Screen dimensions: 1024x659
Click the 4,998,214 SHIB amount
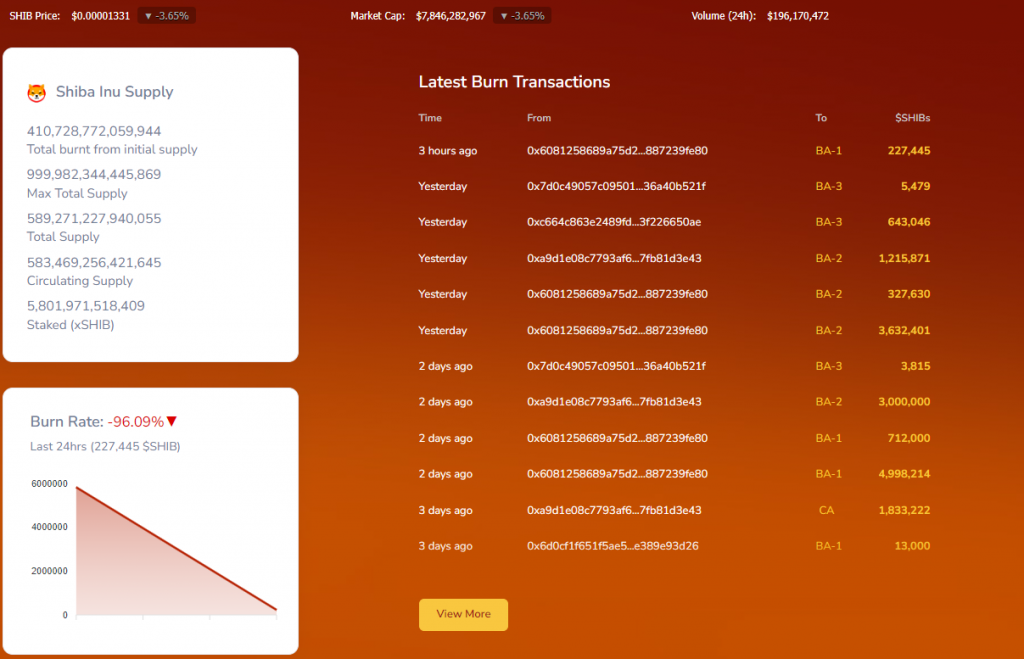pyautogui.click(x=904, y=474)
